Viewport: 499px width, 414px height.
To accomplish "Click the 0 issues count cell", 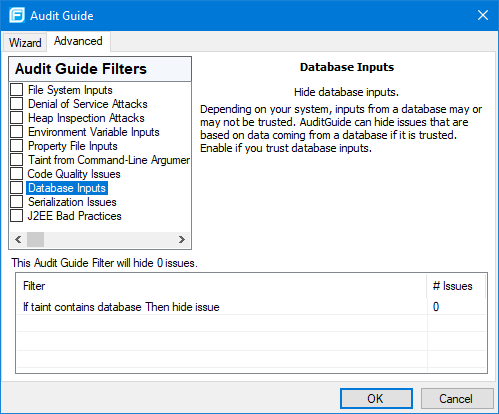I will (x=456, y=307).
